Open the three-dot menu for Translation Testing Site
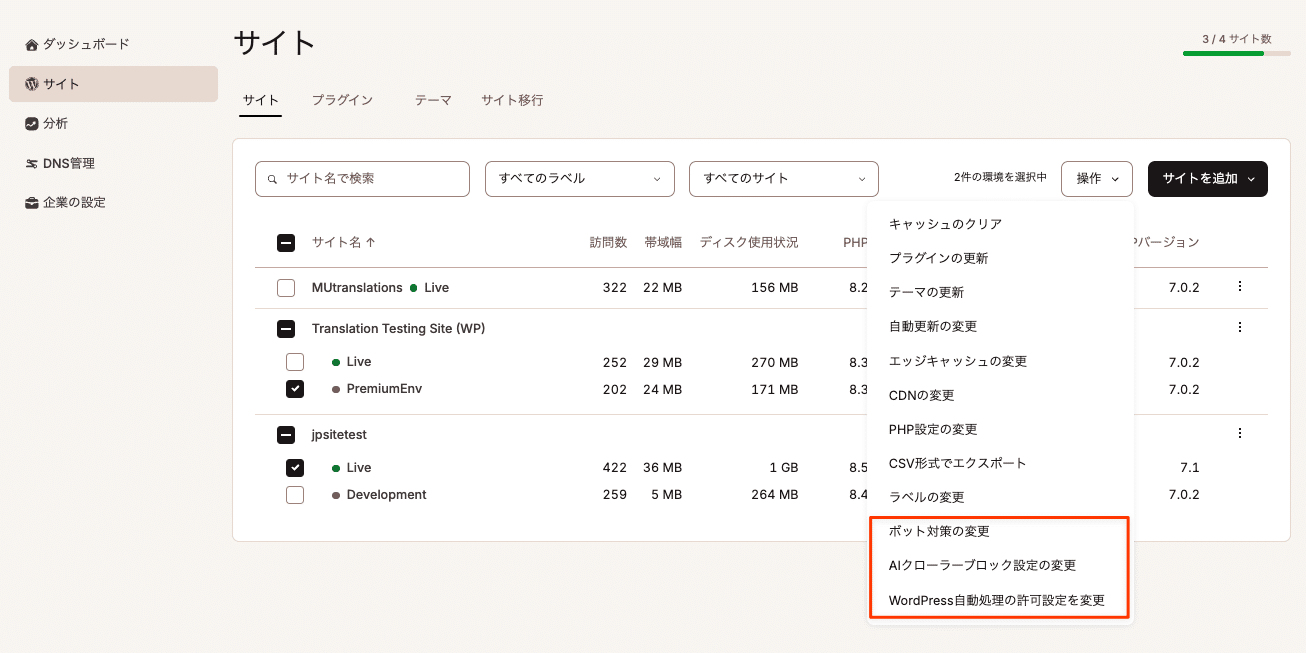Image resolution: width=1306 pixels, height=653 pixels. point(1240,327)
